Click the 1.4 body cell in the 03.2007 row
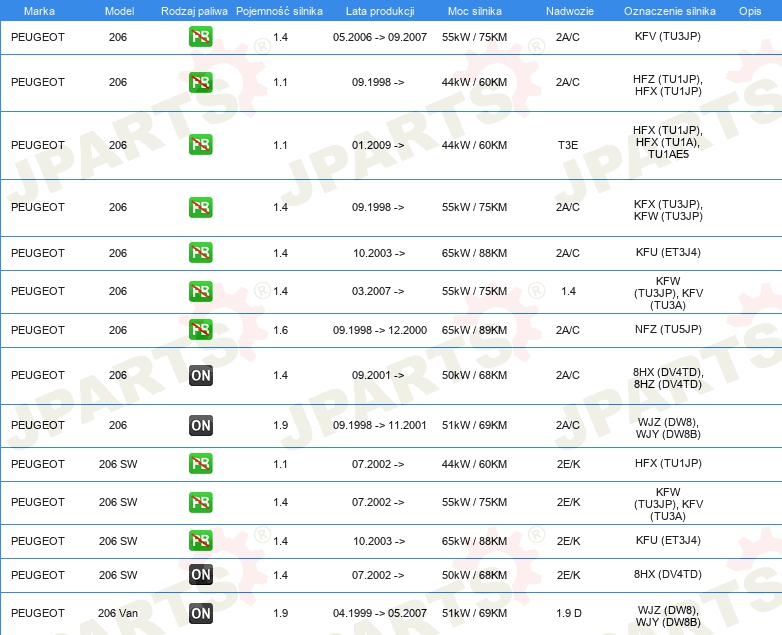The height and width of the screenshot is (635, 782). [568, 291]
